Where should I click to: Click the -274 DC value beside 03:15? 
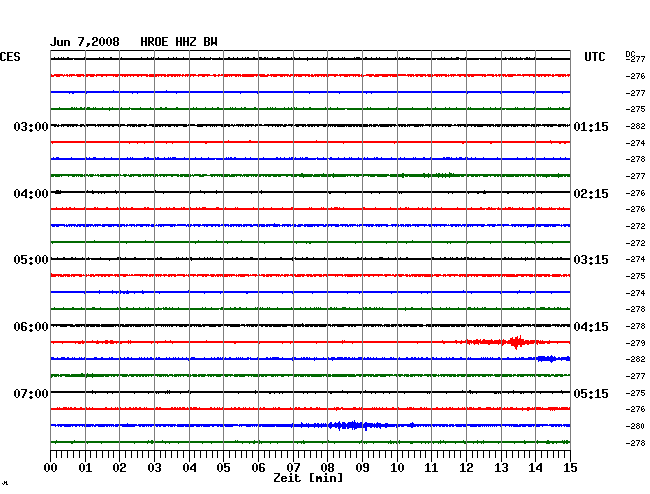click(x=635, y=259)
